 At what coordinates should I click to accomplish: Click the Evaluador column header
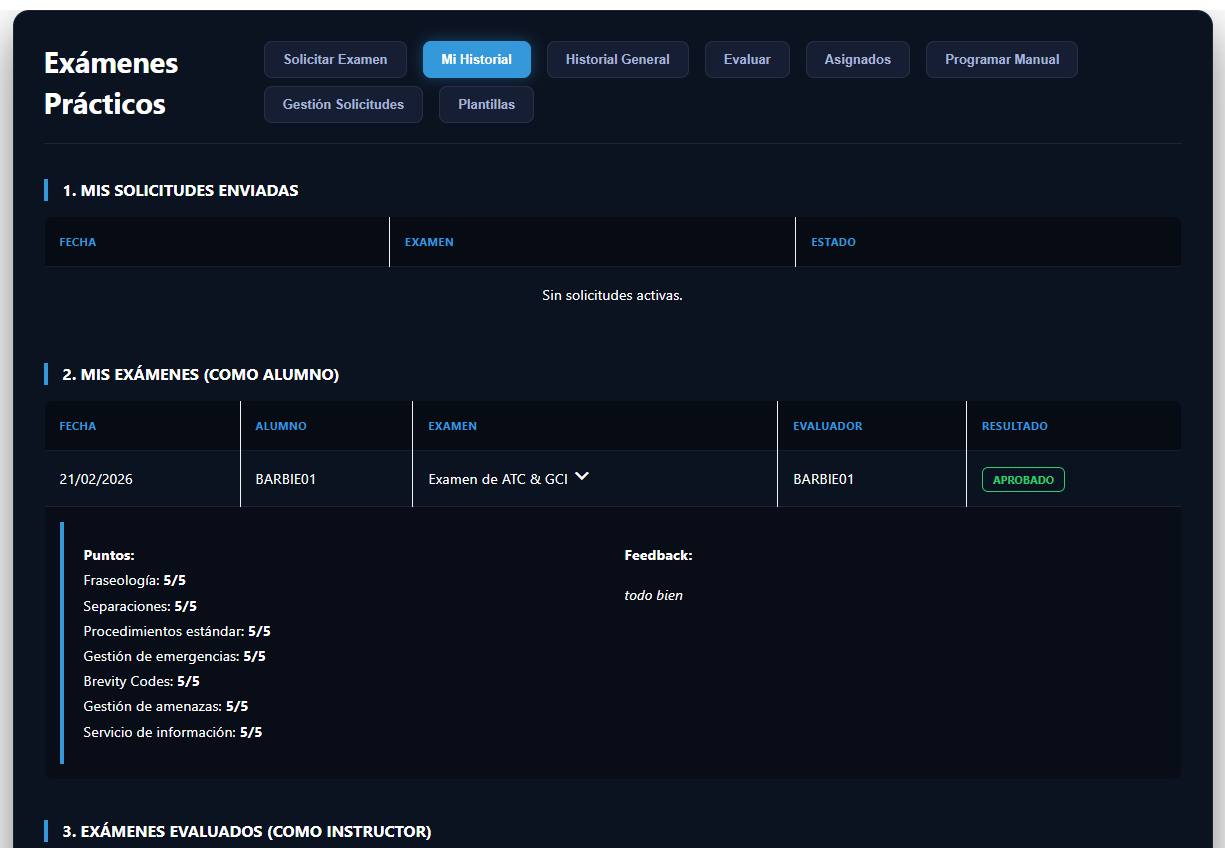point(827,426)
